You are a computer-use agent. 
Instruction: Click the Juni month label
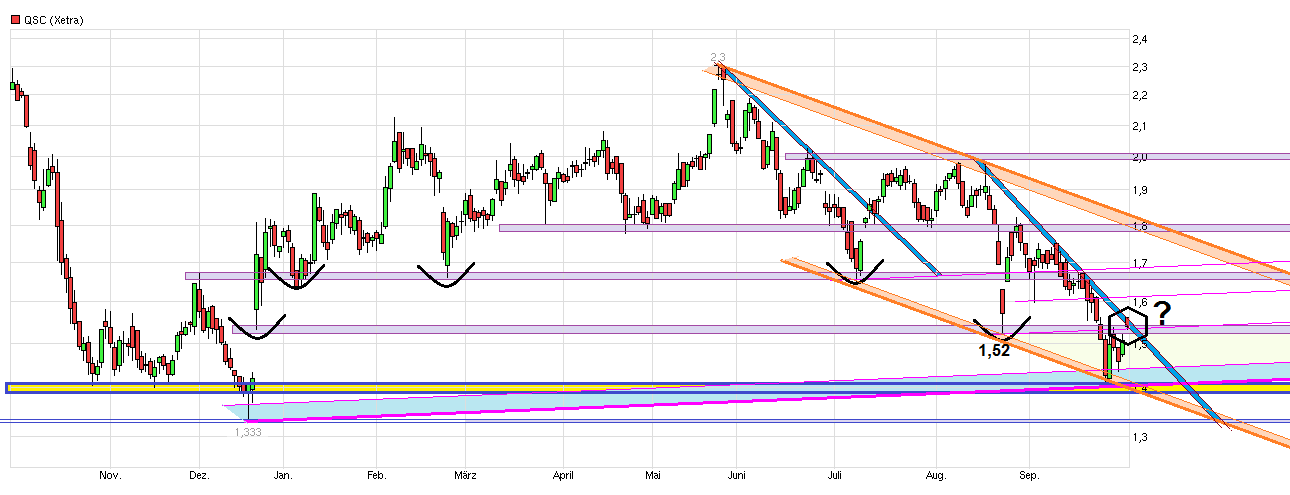(x=738, y=477)
